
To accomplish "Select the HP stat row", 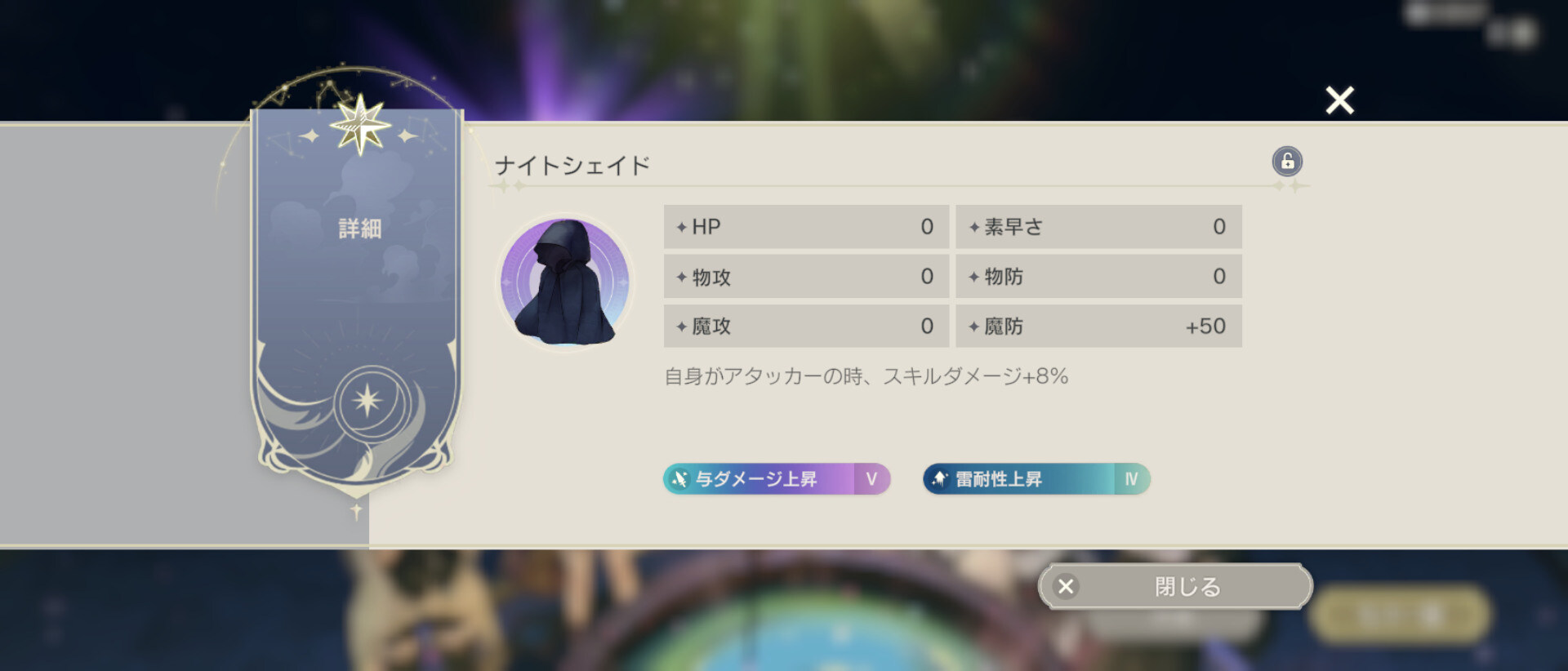I will [806, 227].
